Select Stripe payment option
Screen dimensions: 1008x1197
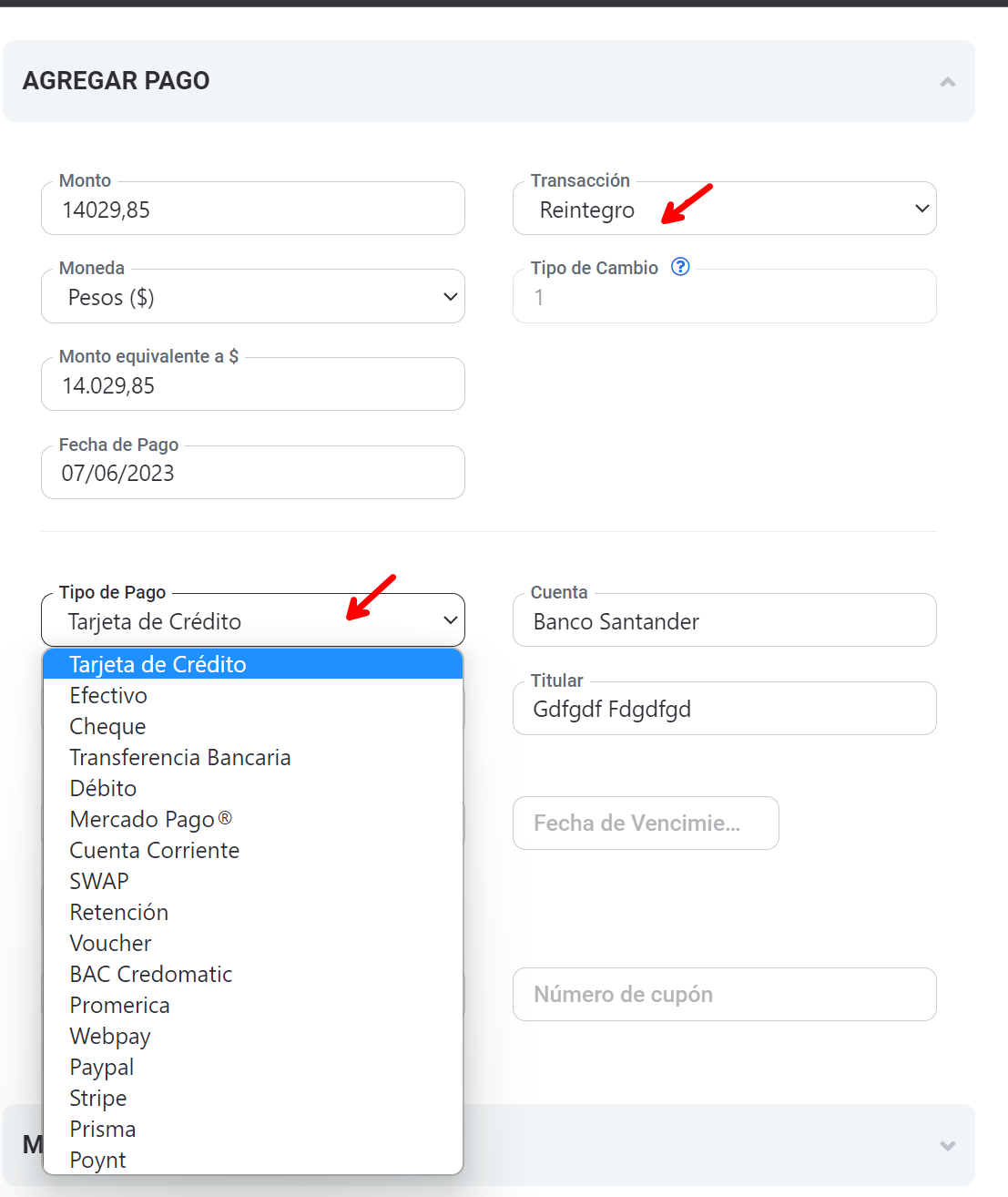[98, 1099]
